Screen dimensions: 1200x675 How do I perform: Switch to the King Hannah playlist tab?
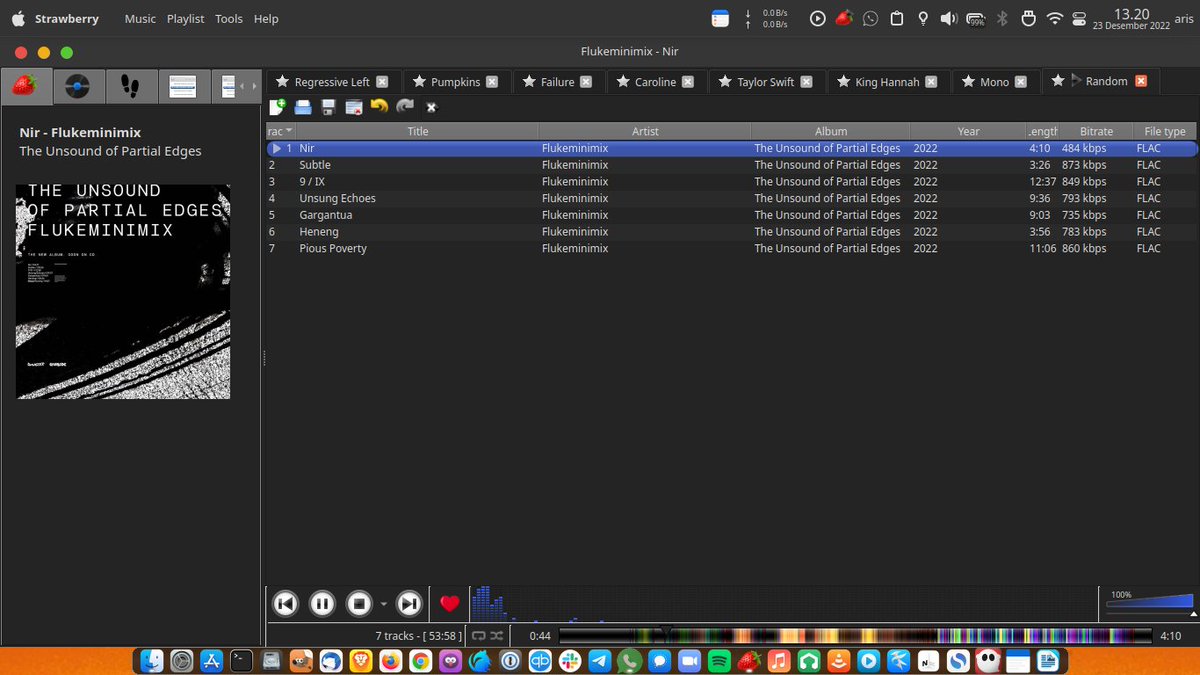pos(887,82)
